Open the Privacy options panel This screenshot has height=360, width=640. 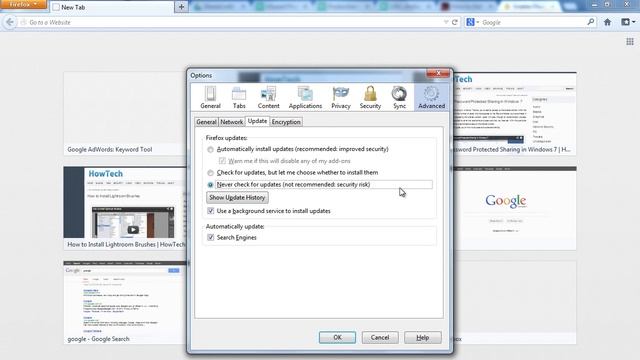click(341, 97)
